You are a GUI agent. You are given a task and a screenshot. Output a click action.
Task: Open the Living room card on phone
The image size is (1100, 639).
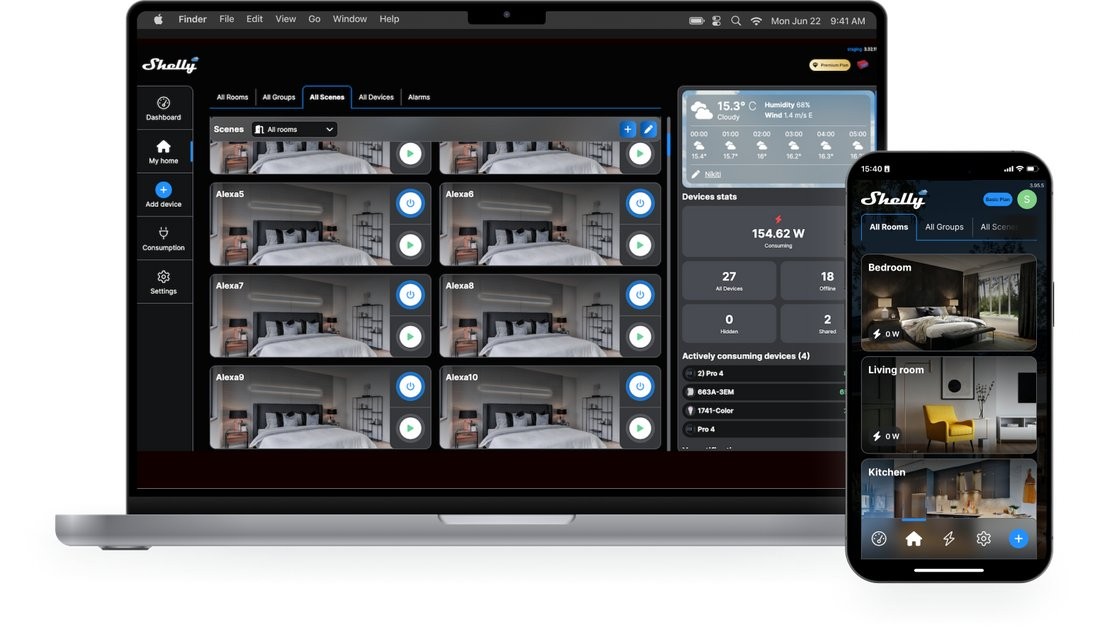(948, 405)
